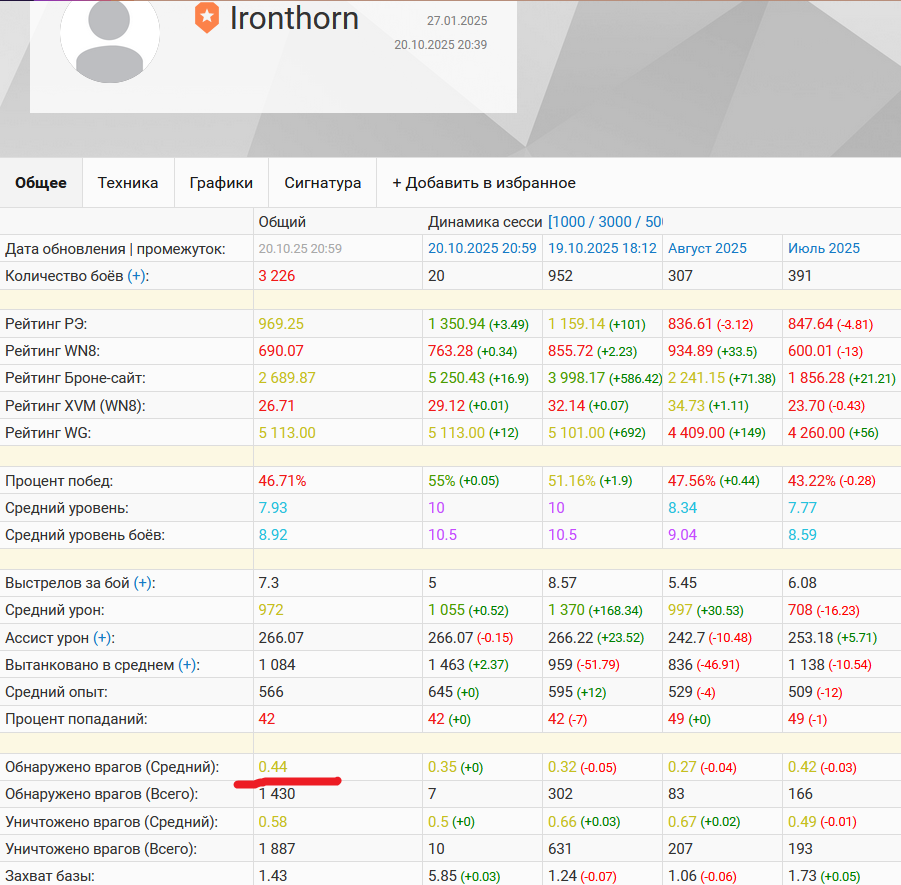Switch to the Техника tab
This screenshot has height=885, width=901.
click(x=128, y=183)
